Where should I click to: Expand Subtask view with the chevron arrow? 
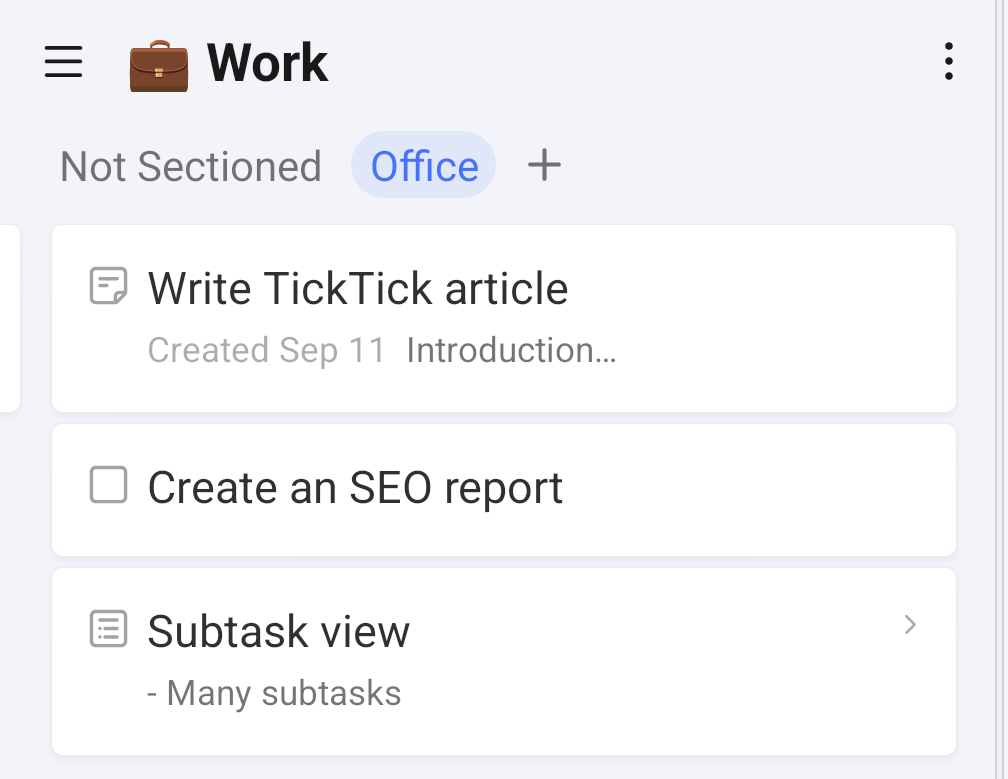pos(909,625)
